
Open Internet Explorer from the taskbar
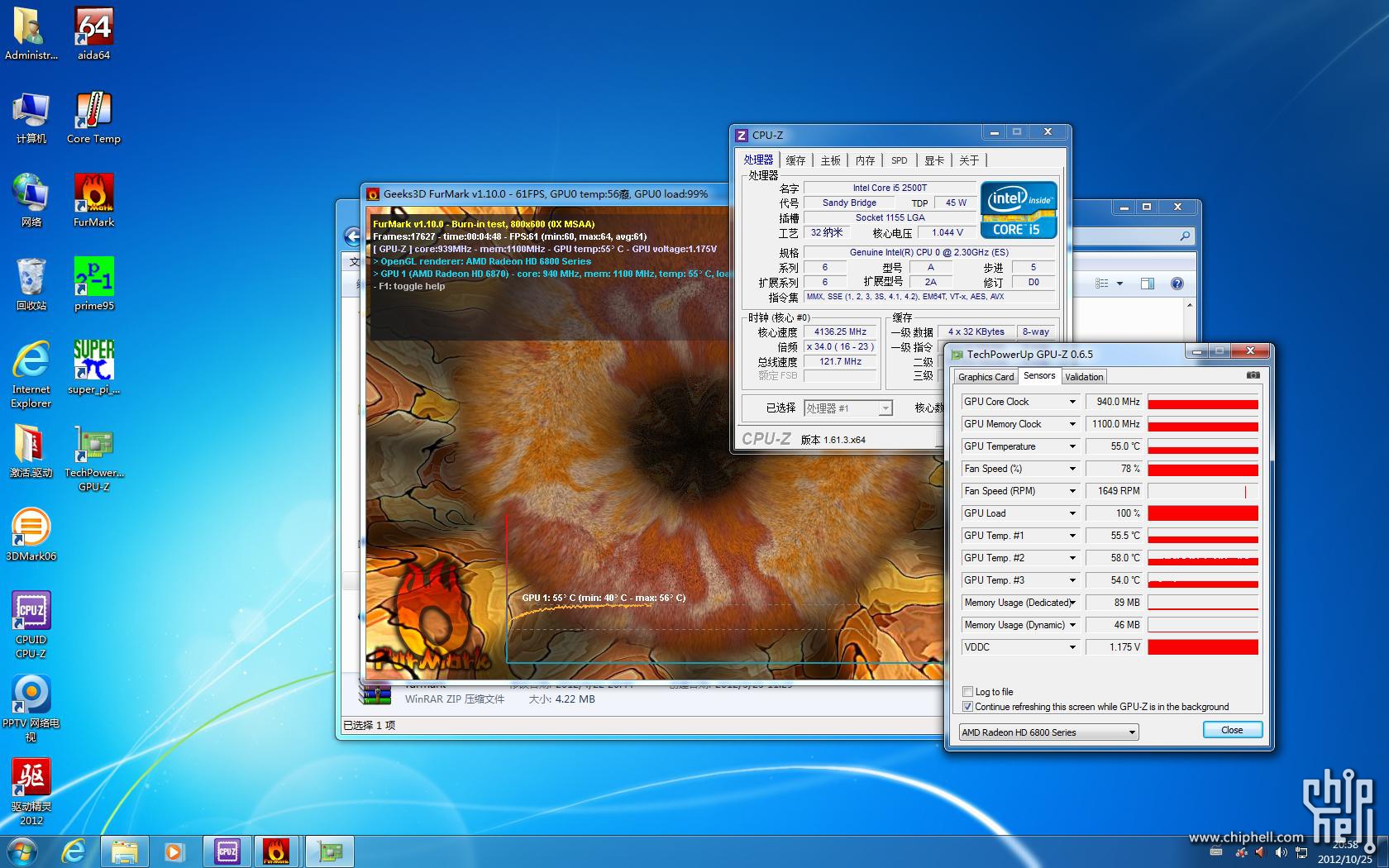74,851
